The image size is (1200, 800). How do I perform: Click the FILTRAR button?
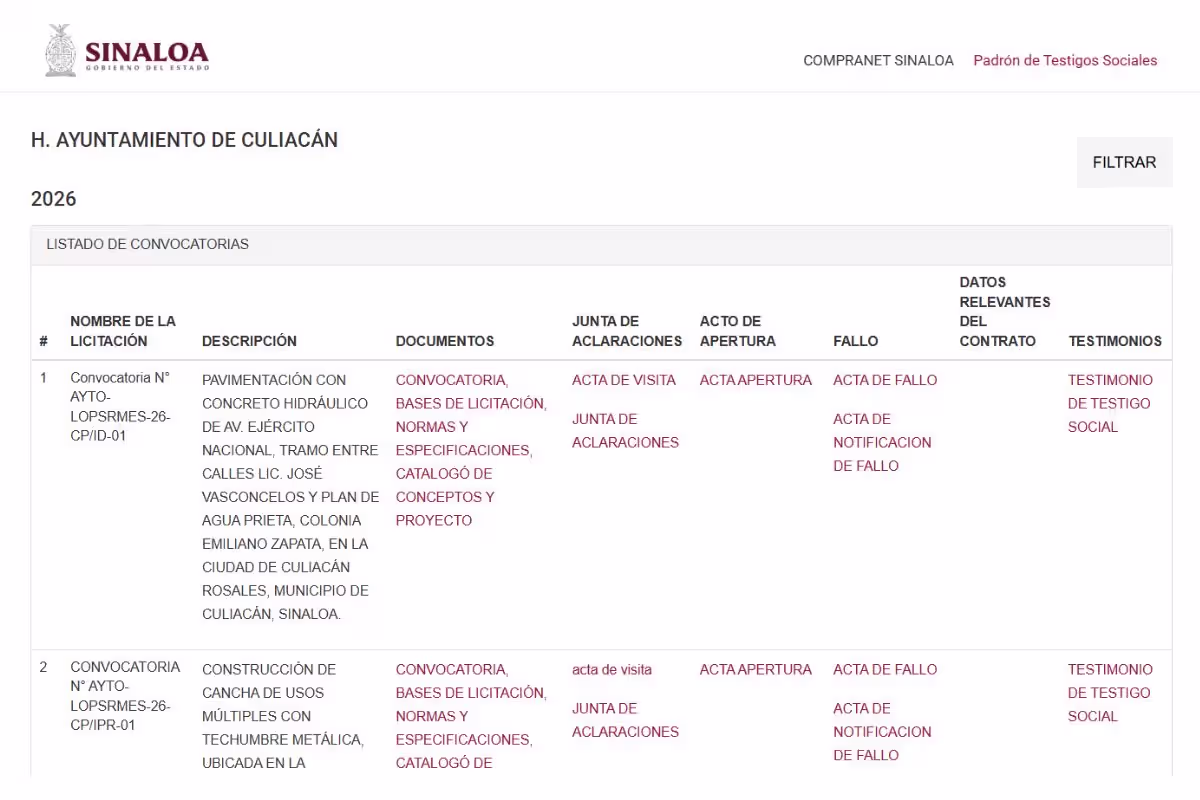(x=1124, y=162)
